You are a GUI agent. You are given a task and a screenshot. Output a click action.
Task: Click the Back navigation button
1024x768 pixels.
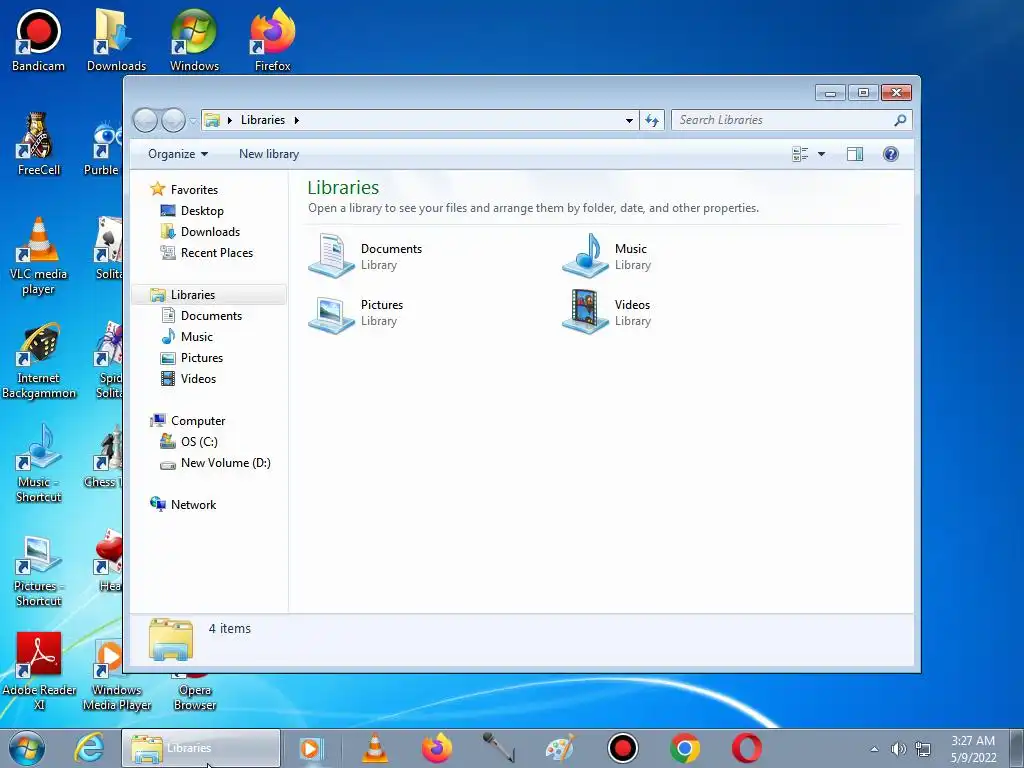[x=145, y=120]
